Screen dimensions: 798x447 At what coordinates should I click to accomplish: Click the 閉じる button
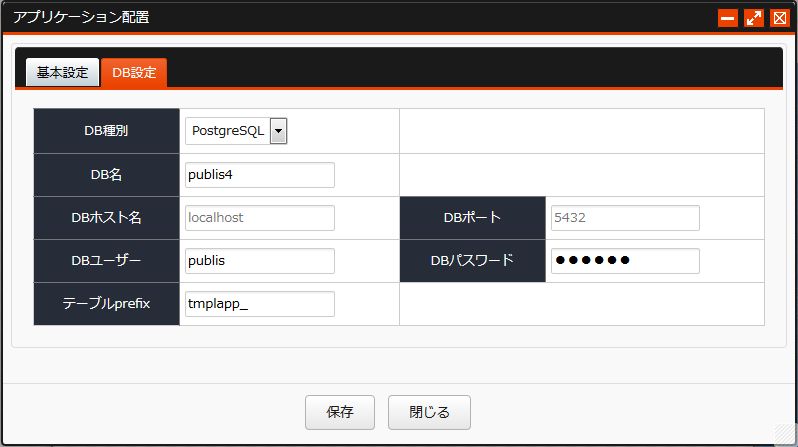point(430,412)
